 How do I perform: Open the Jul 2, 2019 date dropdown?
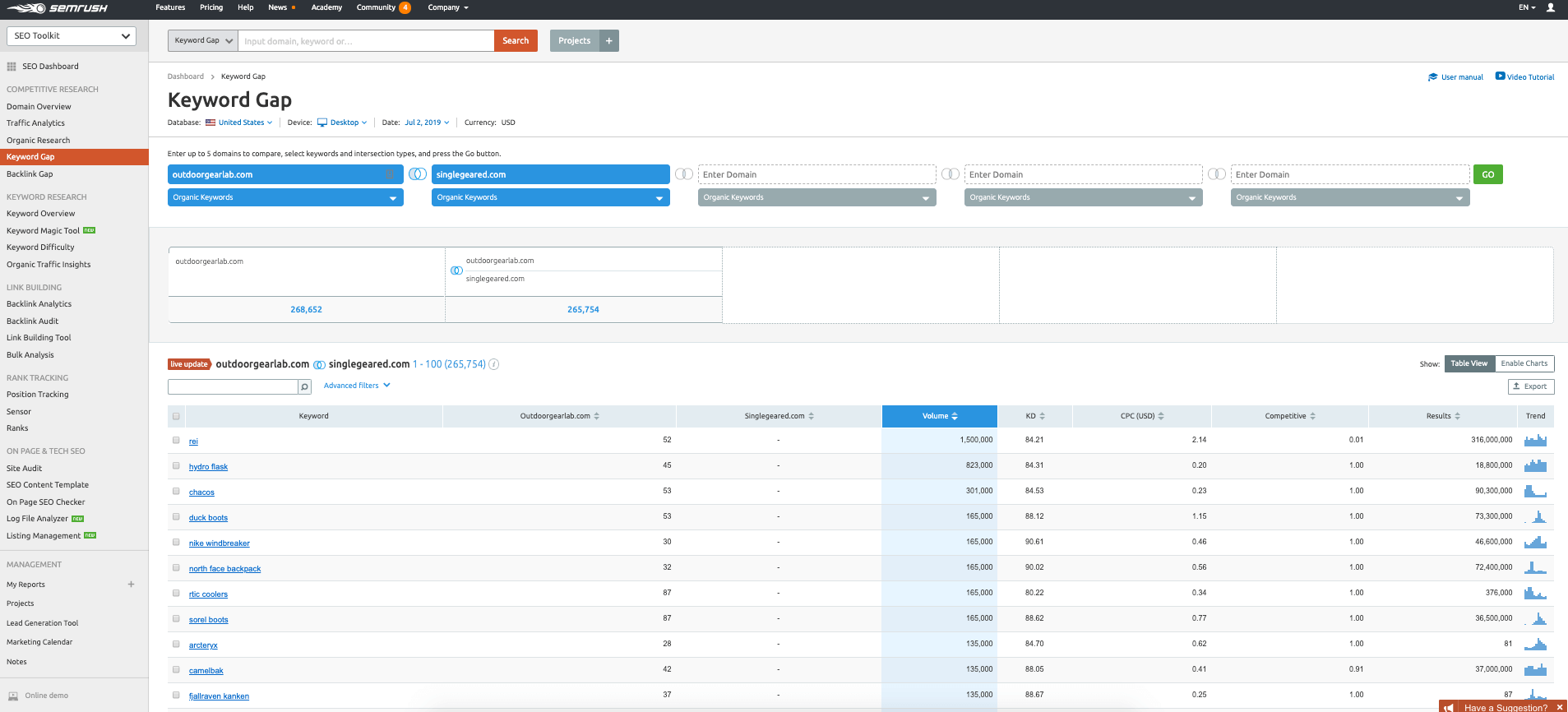pos(427,123)
